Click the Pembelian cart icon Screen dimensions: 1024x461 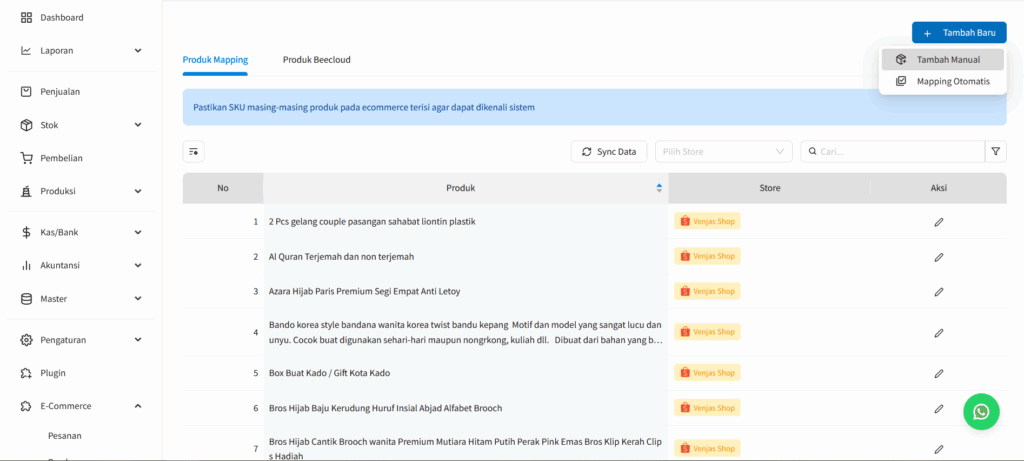pos(26,158)
